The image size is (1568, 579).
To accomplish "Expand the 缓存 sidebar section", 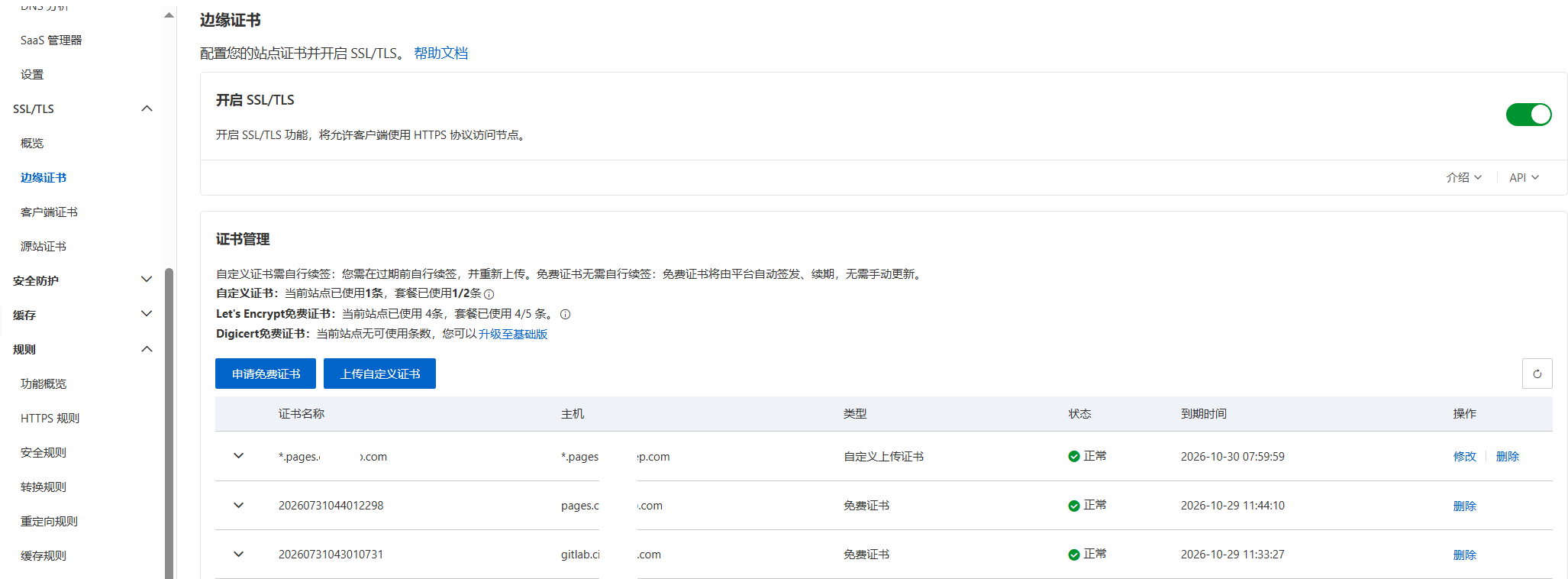I will 147,314.
